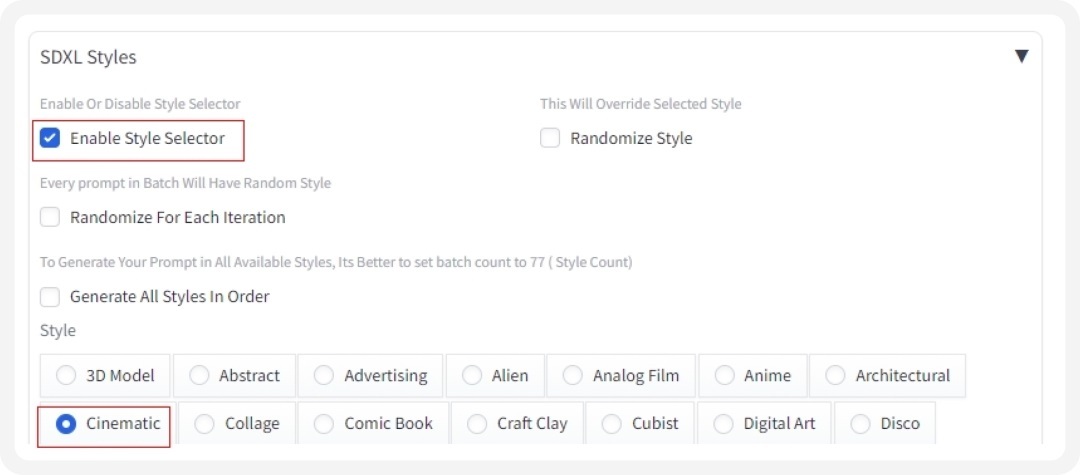The height and width of the screenshot is (475, 1080).
Task: Click the selected Cinematic style
Action: (x=66, y=424)
